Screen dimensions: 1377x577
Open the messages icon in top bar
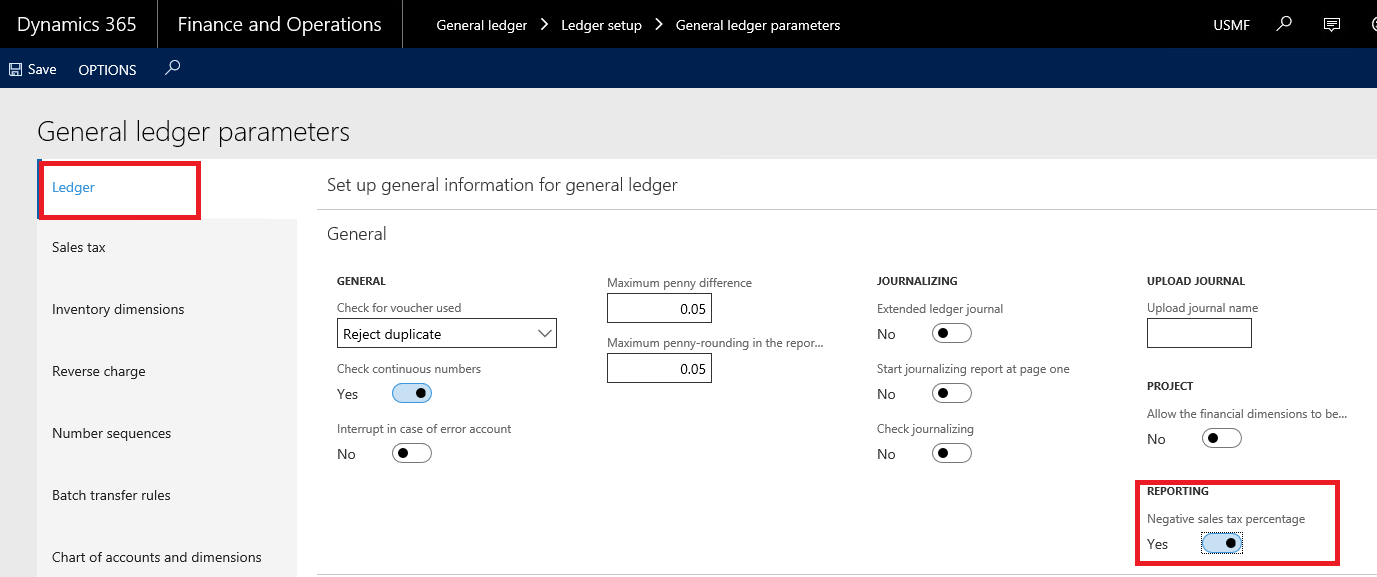point(1332,24)
